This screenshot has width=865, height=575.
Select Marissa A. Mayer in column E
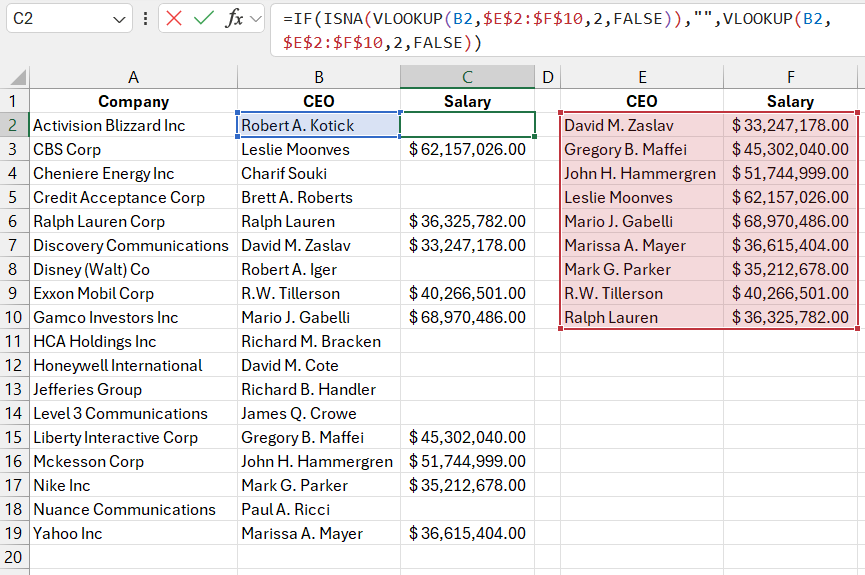point(642,245)
